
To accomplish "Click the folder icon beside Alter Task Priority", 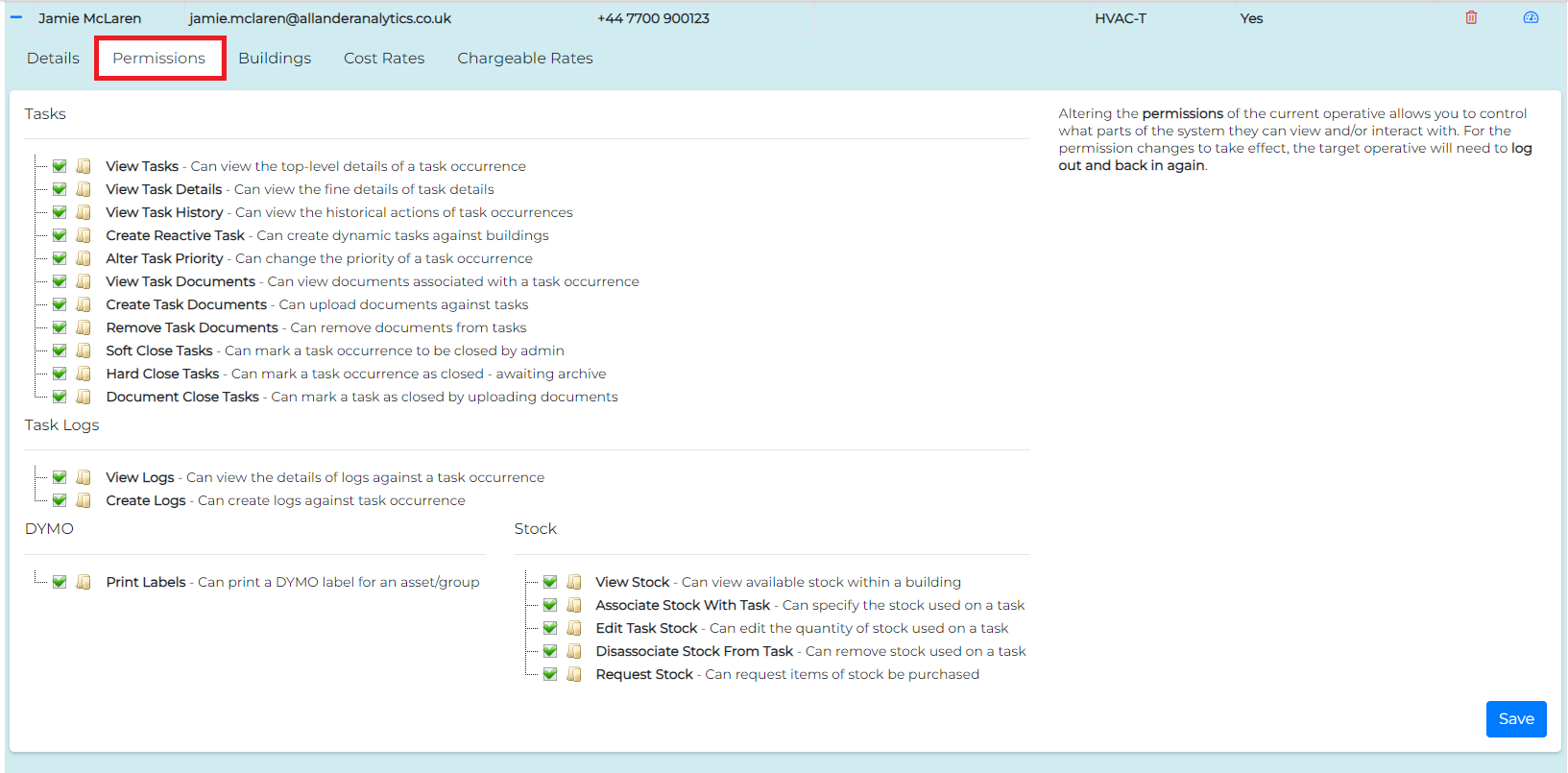I will (x=84, y=258).
